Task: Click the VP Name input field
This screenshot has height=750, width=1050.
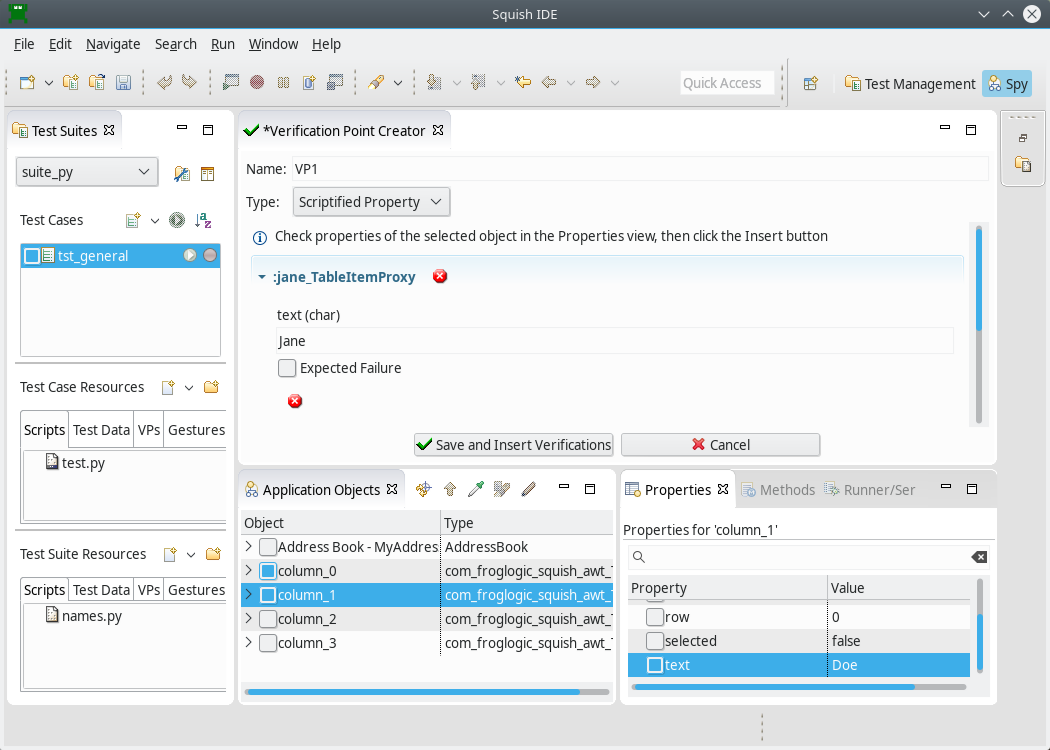Action: [640, 169]
